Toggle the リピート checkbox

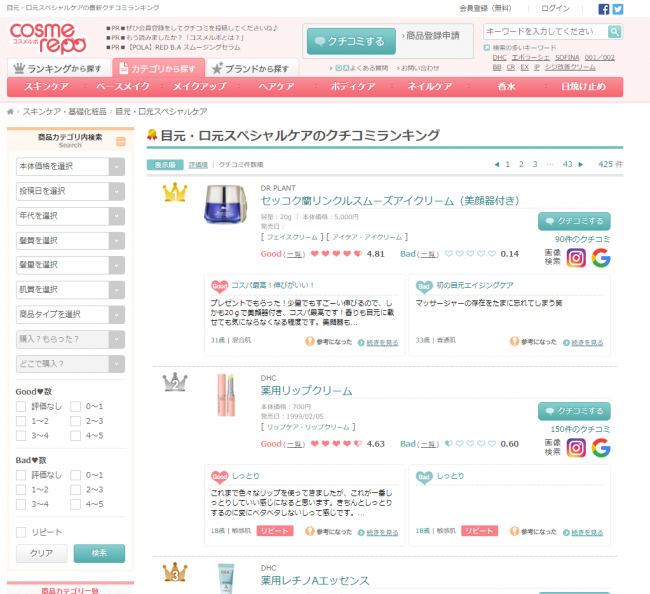[x=21, y=532]
